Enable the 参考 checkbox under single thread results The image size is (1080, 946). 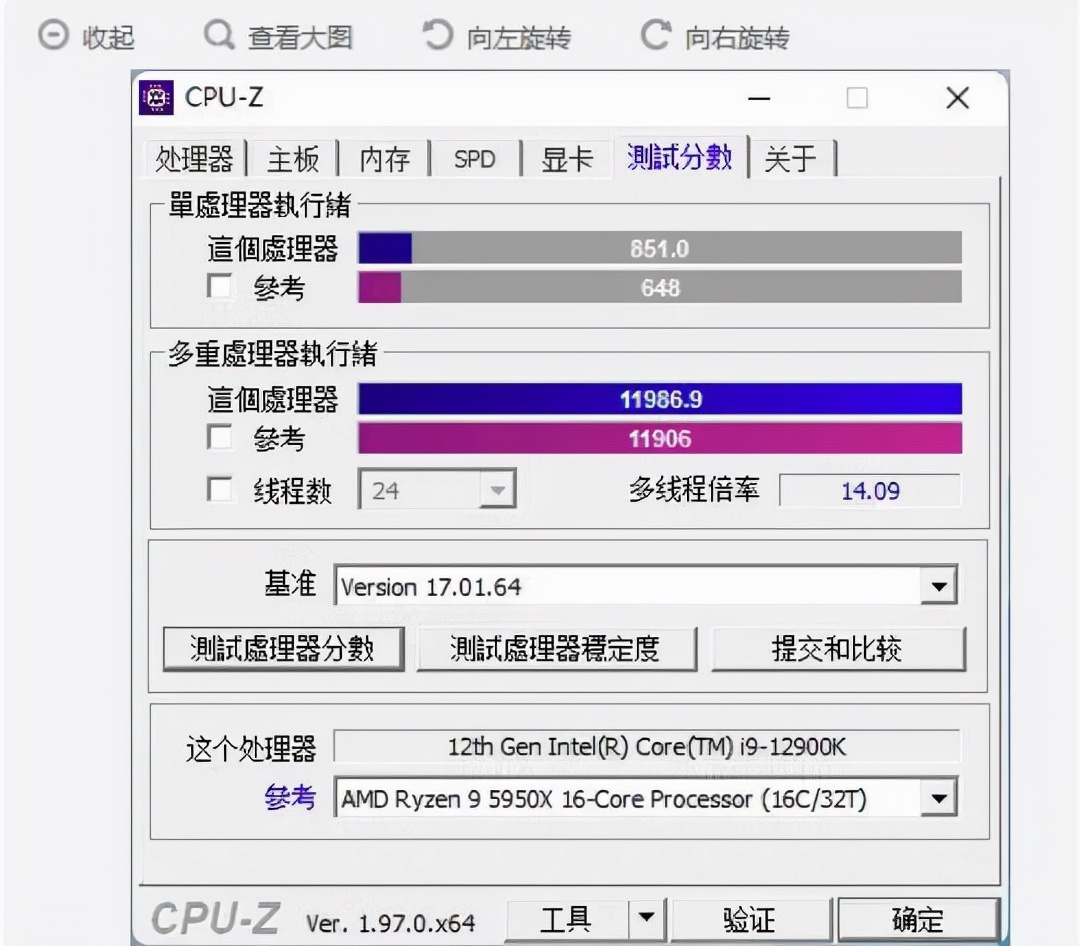pyautogui.click(x=218, y=286)
